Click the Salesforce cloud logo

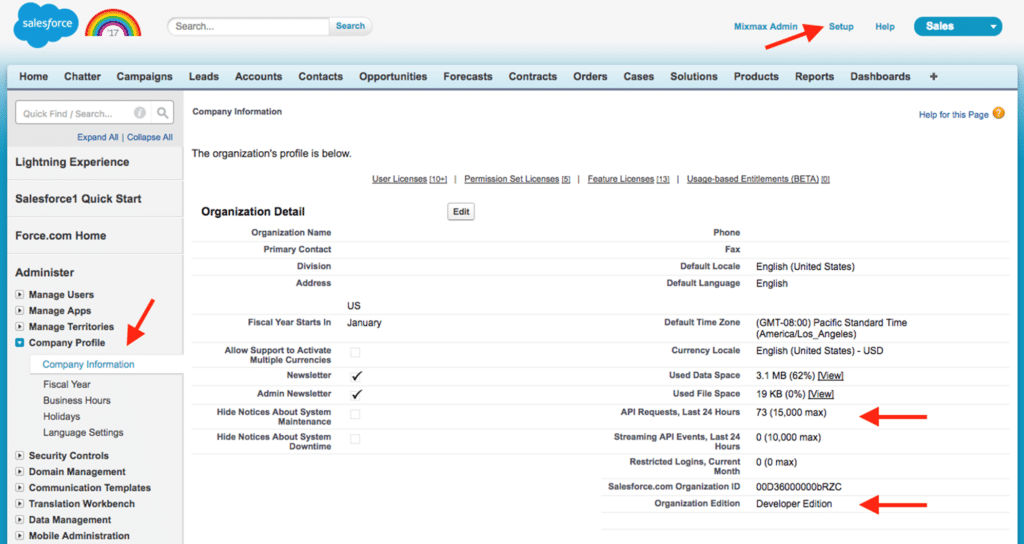pos(46,25)
